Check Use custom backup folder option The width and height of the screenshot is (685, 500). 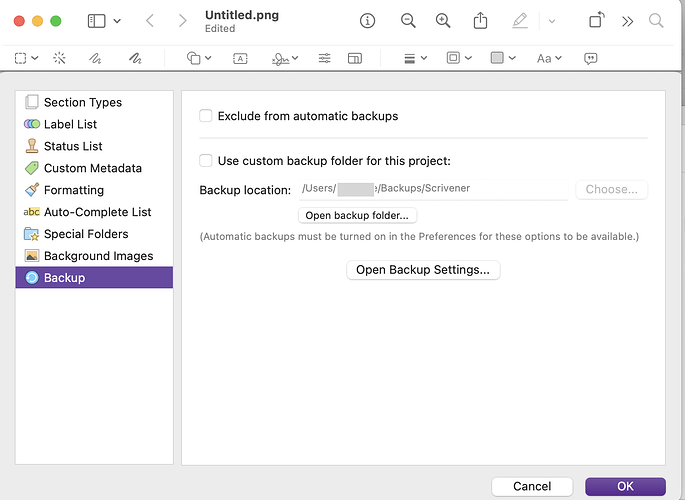pyautogui.click(x=206, y=160)
